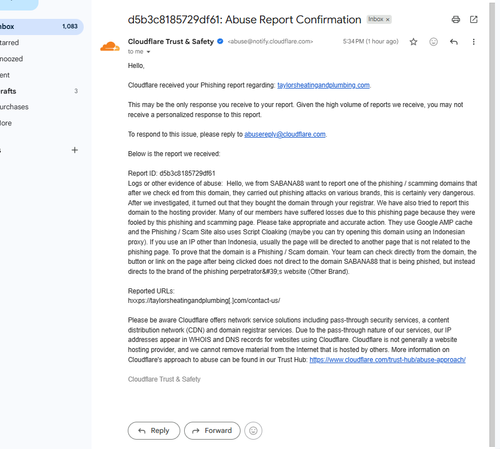Viewport: 500px width, 449px height.
Task: Click the Inbox unread count 1,083
Action: point(70,26)
